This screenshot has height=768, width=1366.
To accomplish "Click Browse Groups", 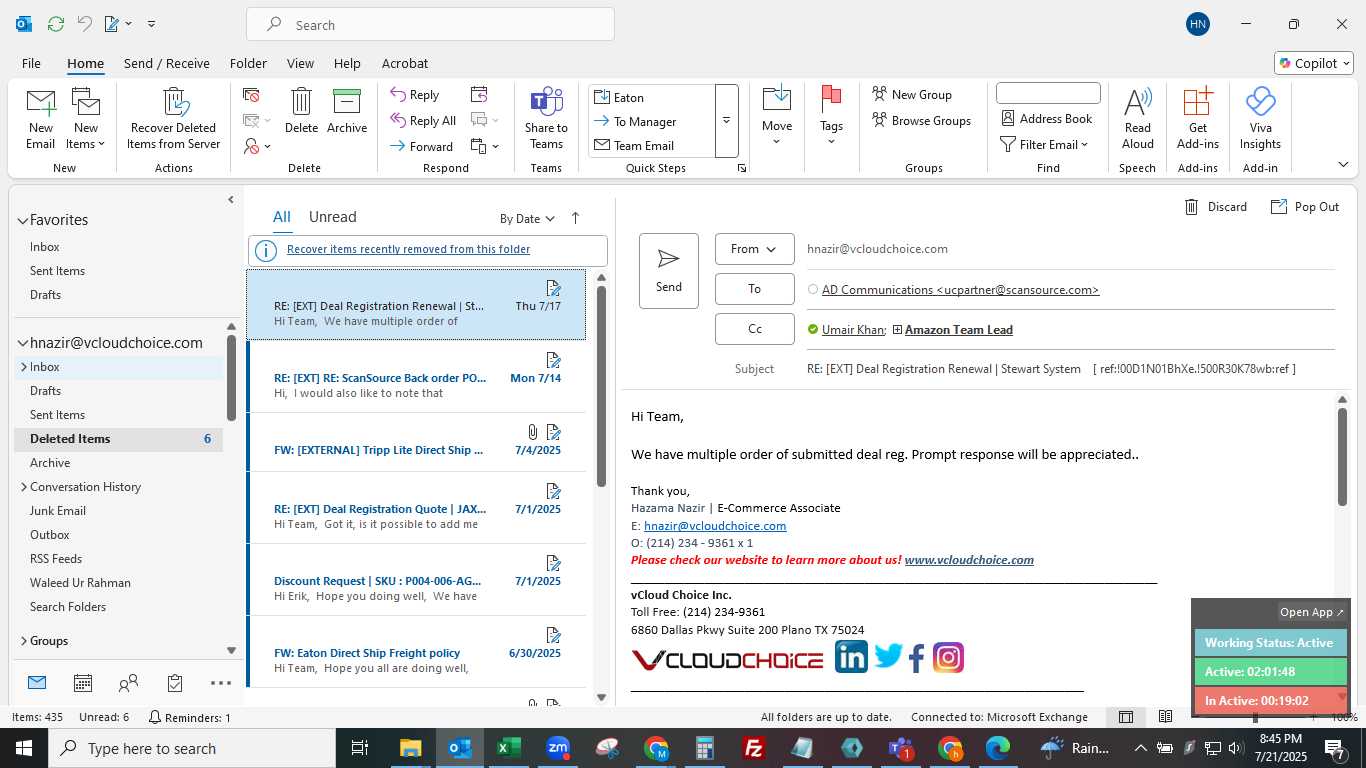I will point(922,121).
